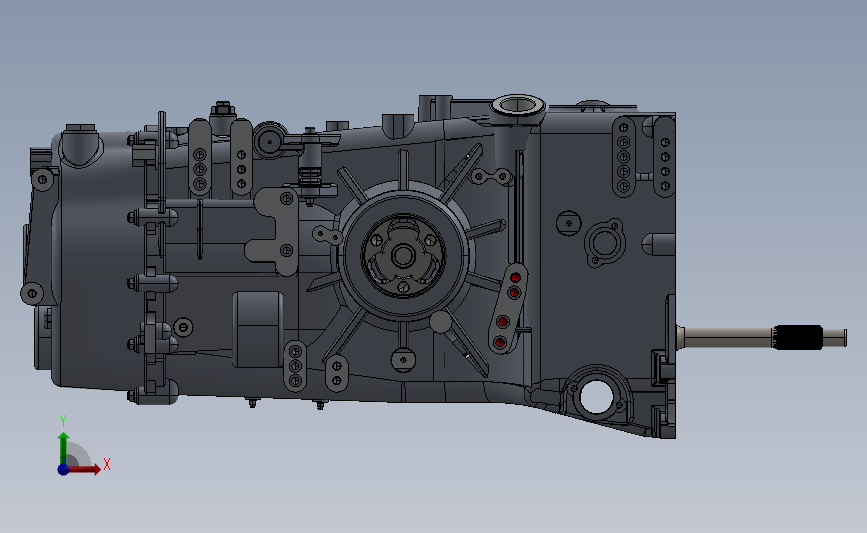Select the oval two-bolt flange on right housing
Image resolution: width=867 pixels, height=533 pixels.
604,243
